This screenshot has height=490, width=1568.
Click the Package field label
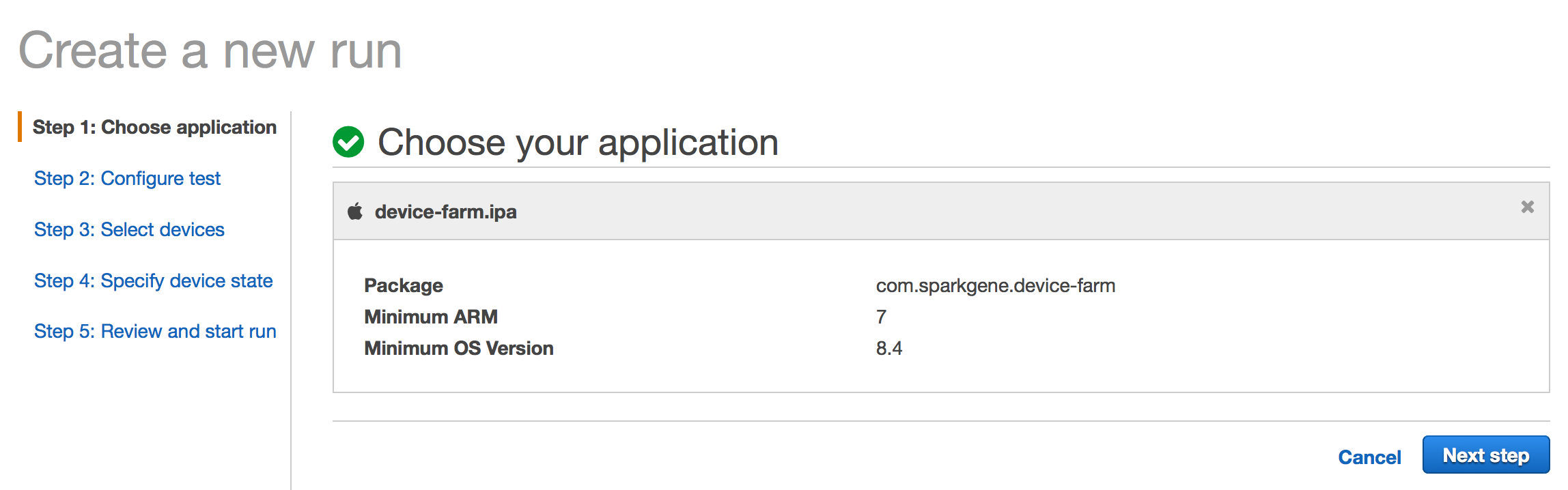403,286
